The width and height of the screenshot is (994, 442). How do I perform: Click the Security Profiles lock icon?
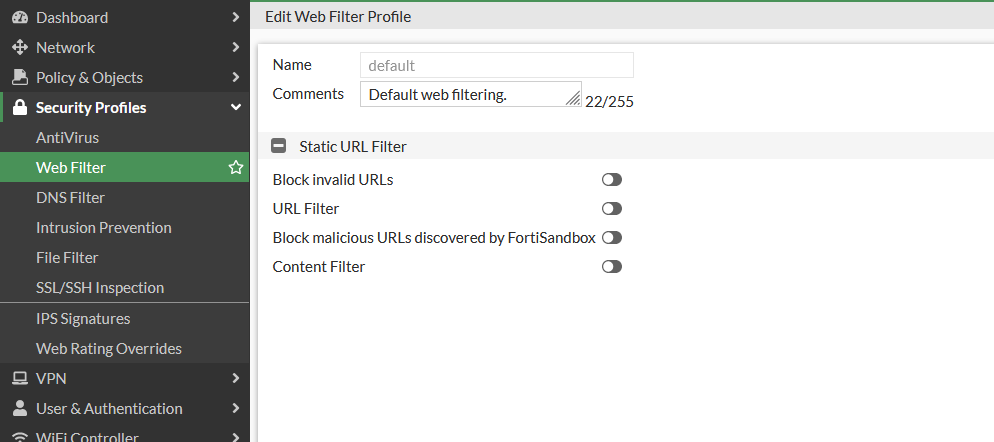click(x=19, y=107)
